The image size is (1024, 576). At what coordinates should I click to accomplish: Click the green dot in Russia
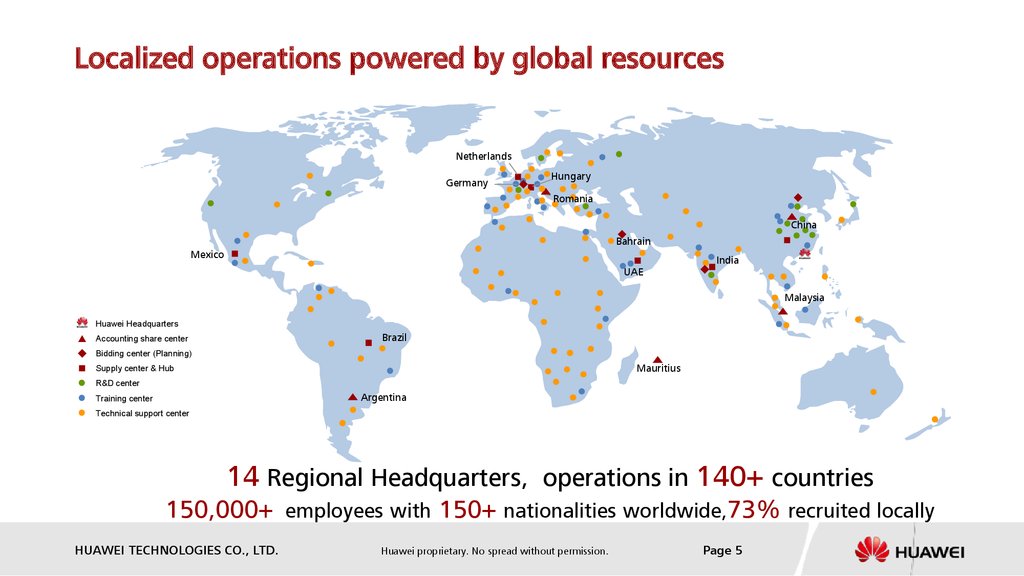[x=619, y=154]
